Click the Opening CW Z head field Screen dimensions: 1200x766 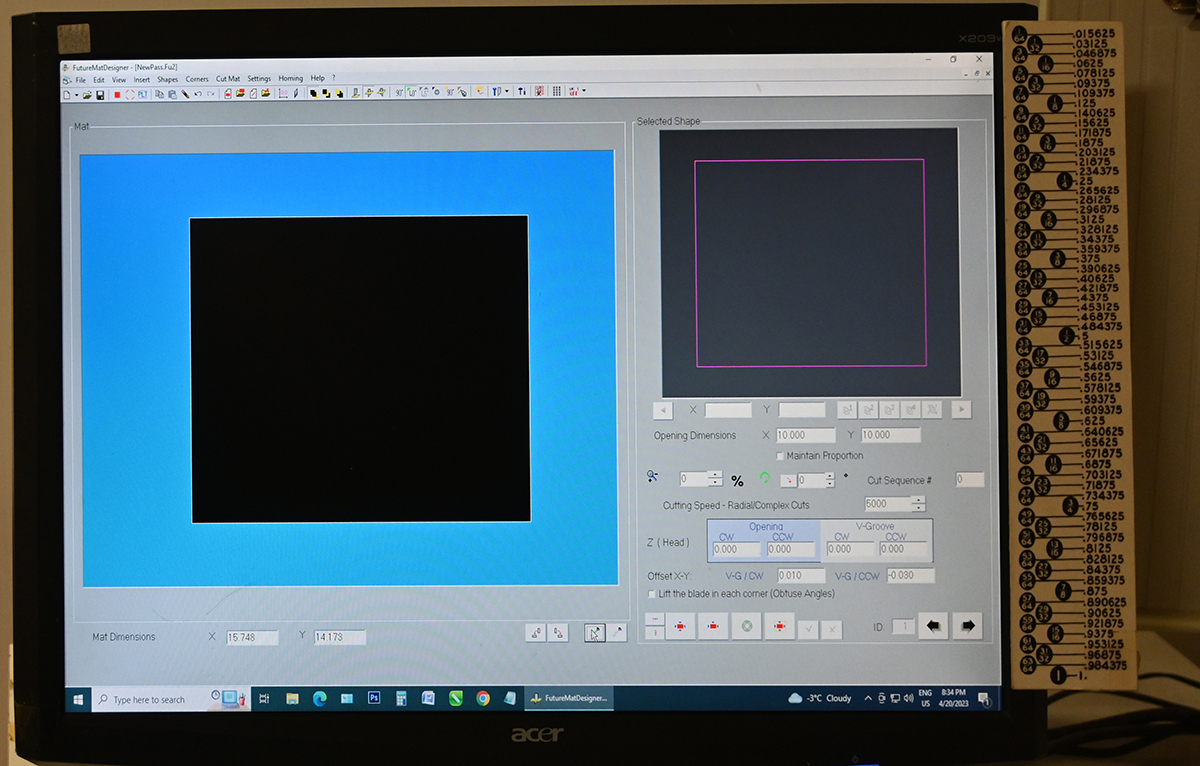(x=736, y=549)
